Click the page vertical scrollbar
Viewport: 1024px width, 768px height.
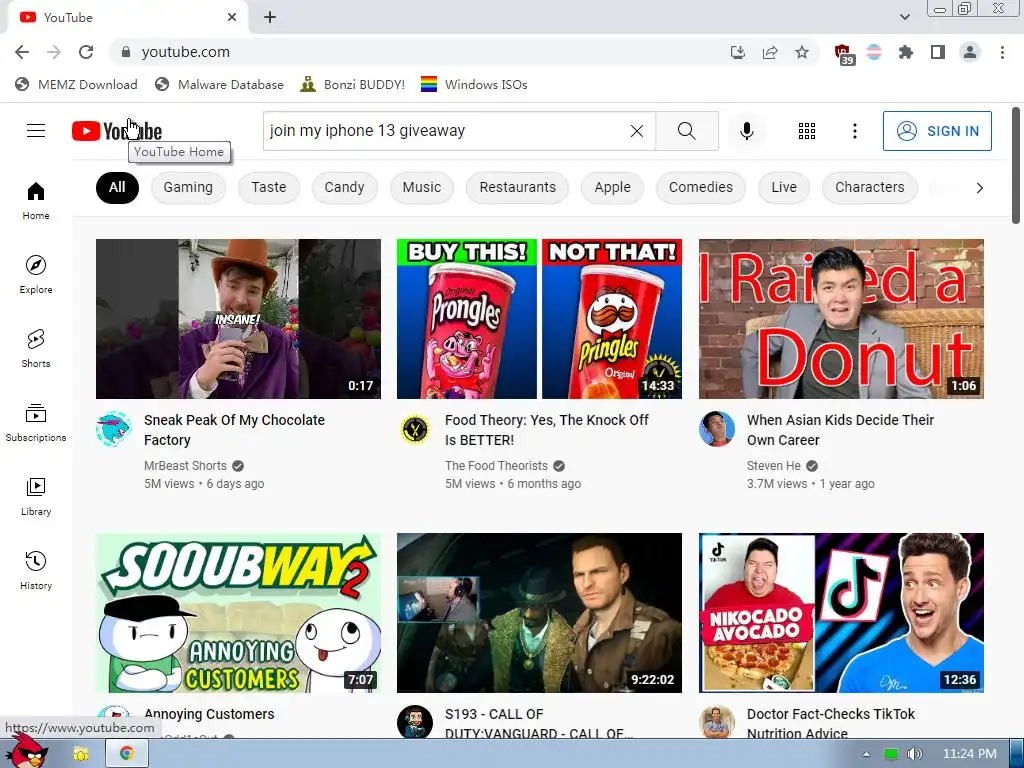click(x=1016, y=166)
